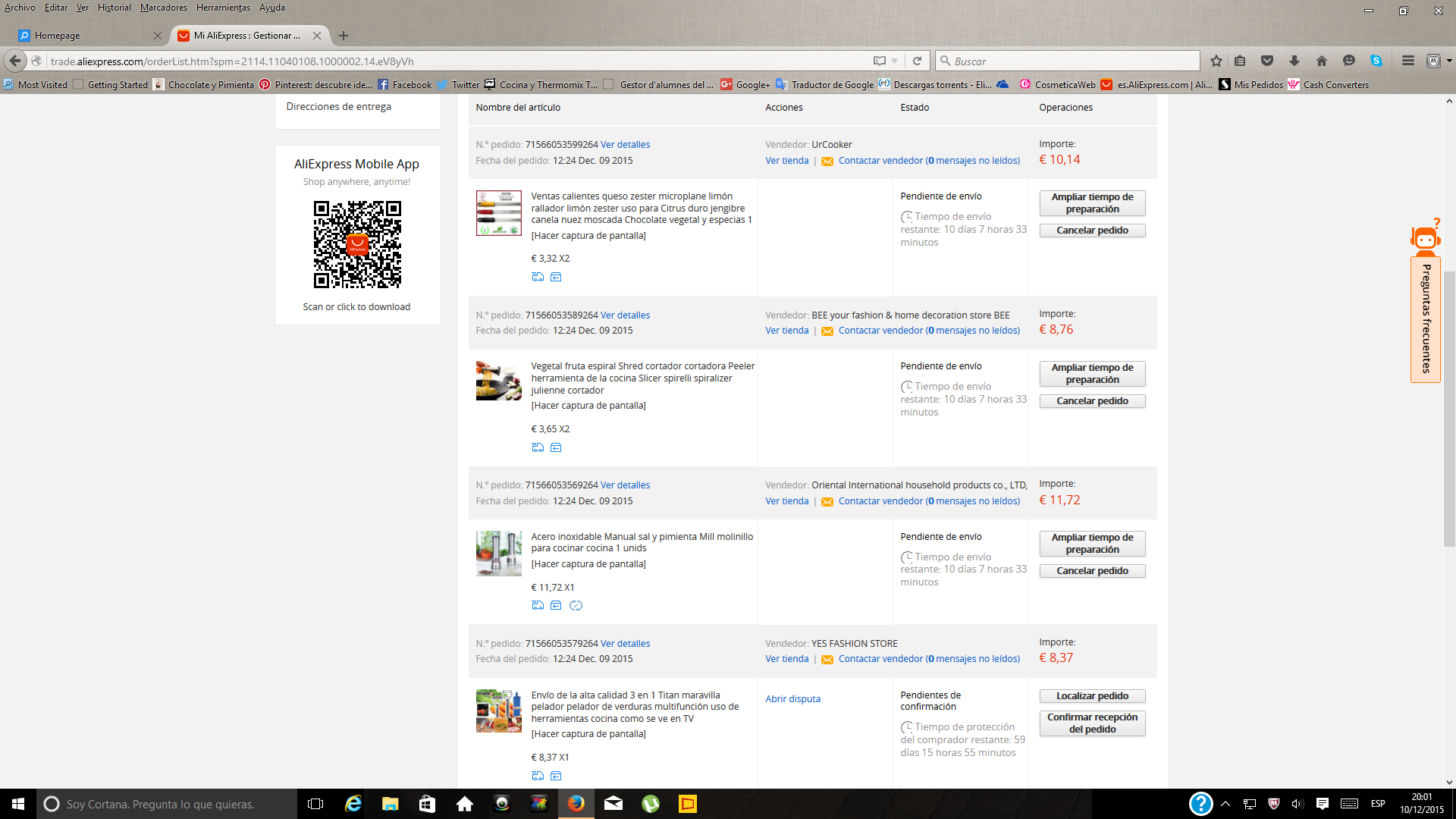Show hidden system tray icons chevron

[x=1225, y=804]
